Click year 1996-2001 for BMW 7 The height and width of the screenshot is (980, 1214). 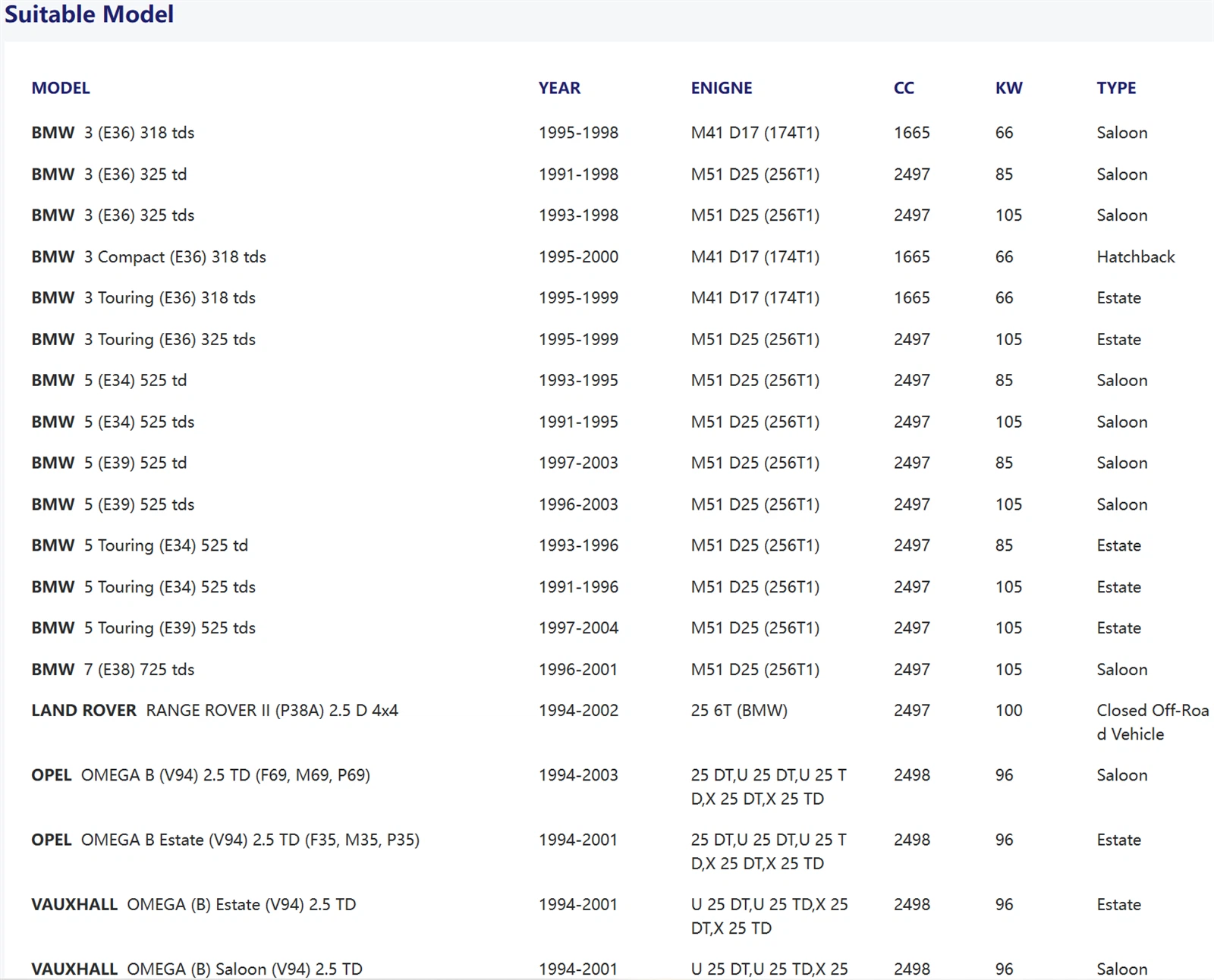[578, 670]
